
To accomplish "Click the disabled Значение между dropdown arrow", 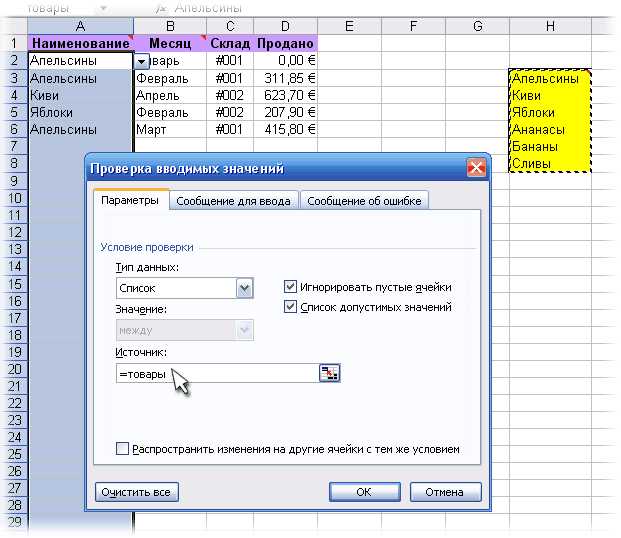I will 244,330.
